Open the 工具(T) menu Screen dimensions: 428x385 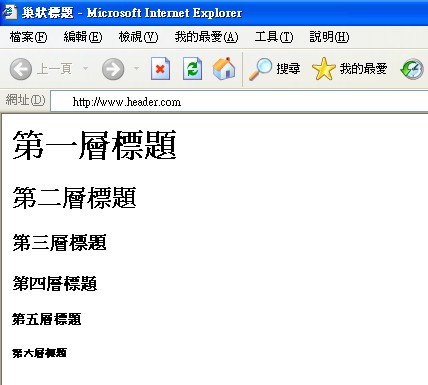coord(274,37)
